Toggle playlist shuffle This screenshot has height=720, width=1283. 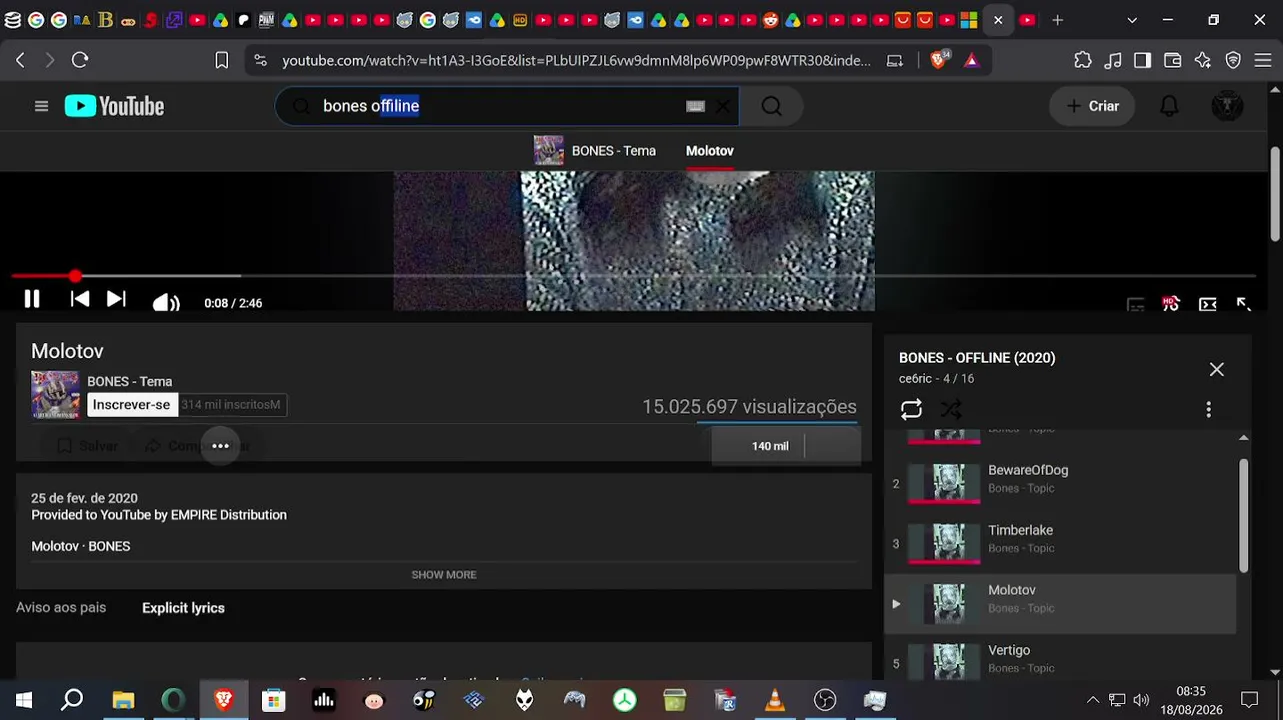point(951,409)
